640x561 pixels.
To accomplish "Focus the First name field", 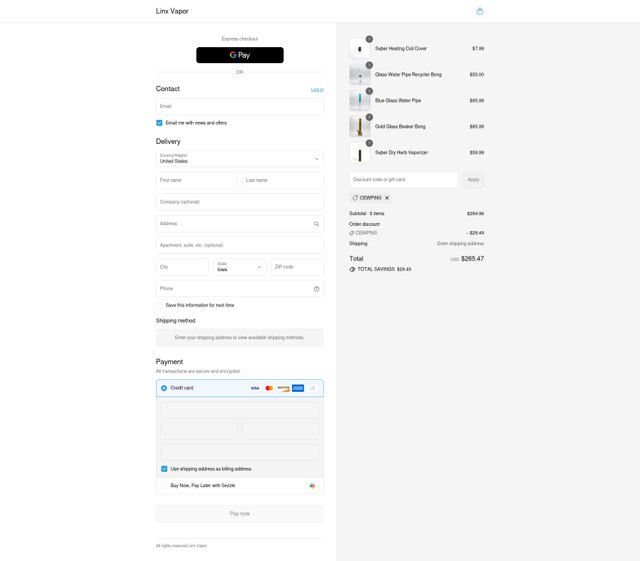I will coord(197,180).
